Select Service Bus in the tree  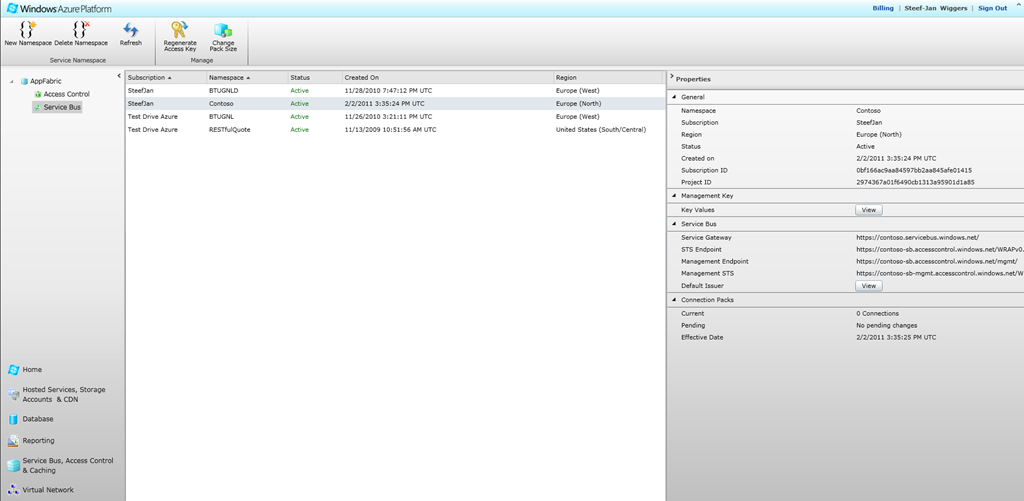62,107
